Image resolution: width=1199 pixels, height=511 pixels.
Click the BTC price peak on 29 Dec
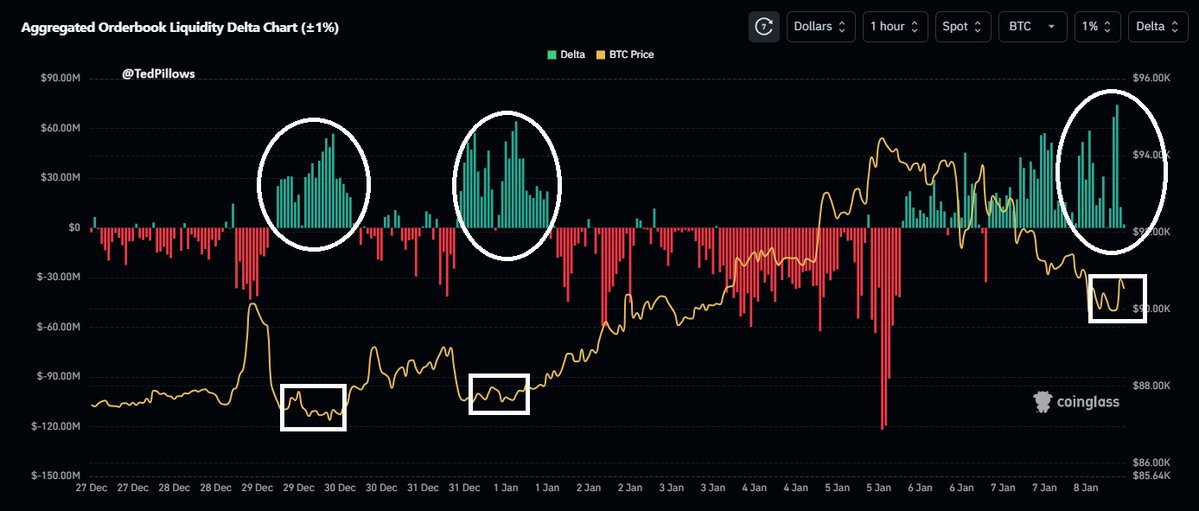coord(252,304)
